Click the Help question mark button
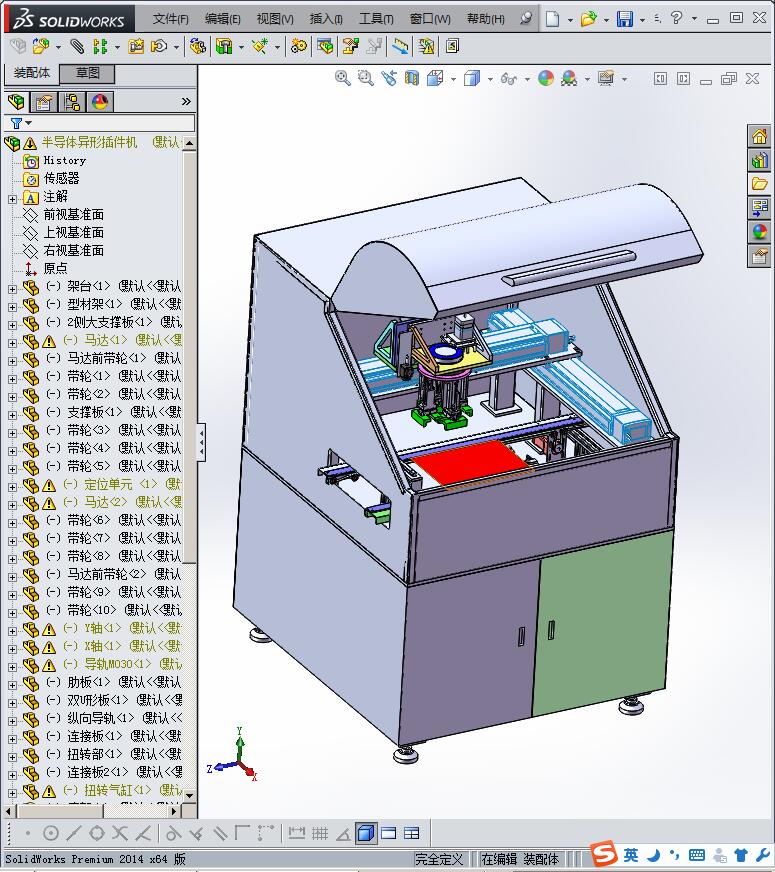The image size is (775, 872). (677, 18)
